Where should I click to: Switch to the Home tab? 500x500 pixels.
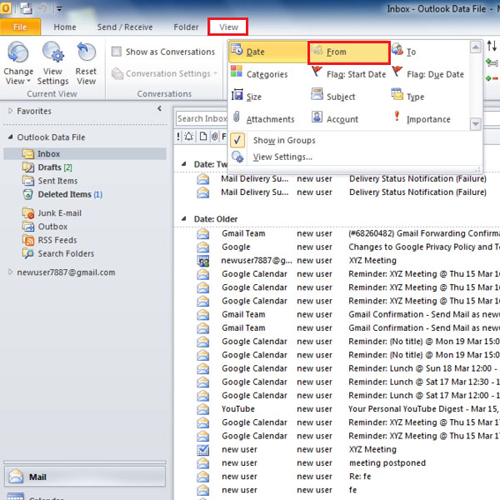click(65, 27)
